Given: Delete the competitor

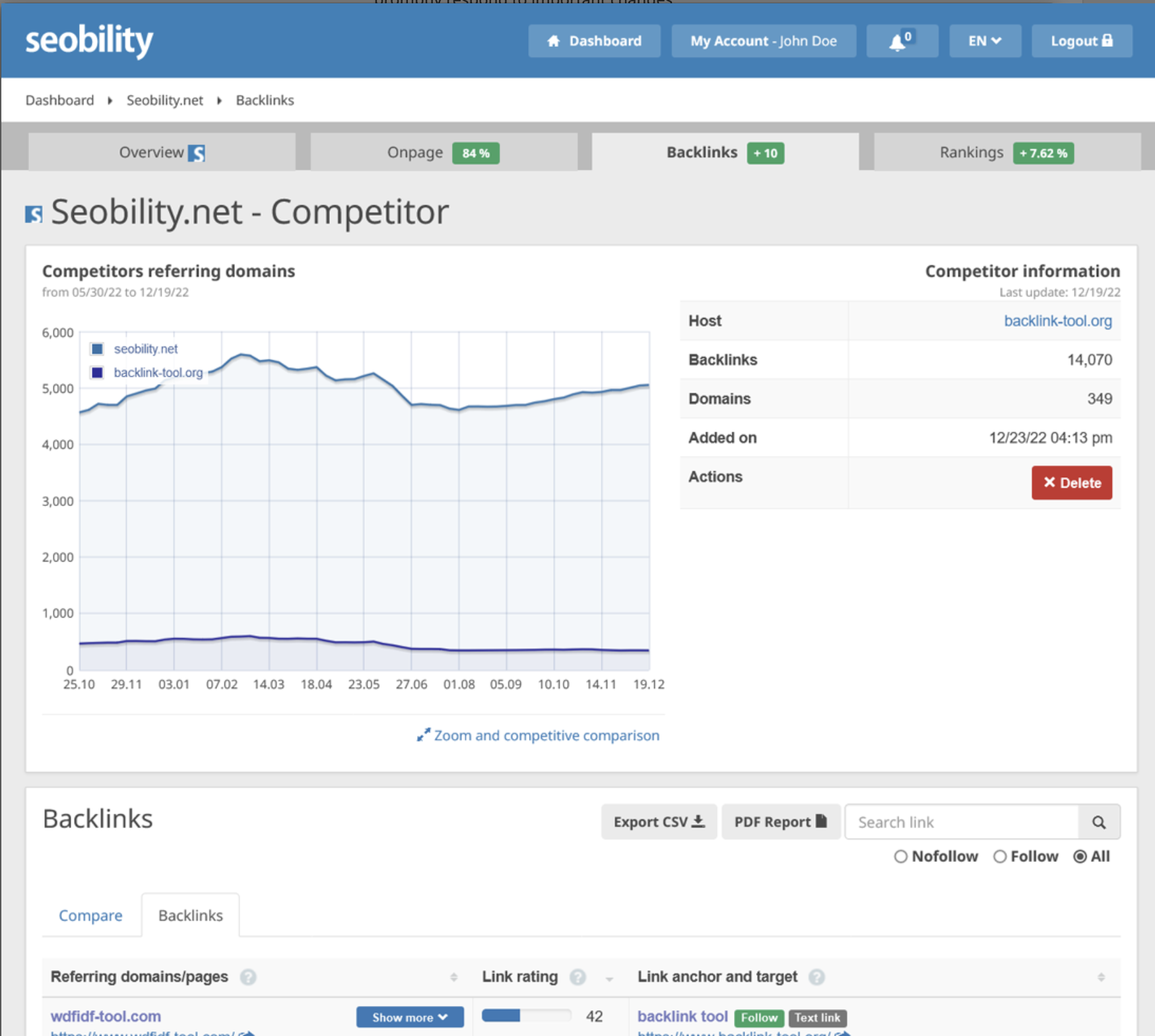Looking at the screenshot, I should pos(1072,482).
